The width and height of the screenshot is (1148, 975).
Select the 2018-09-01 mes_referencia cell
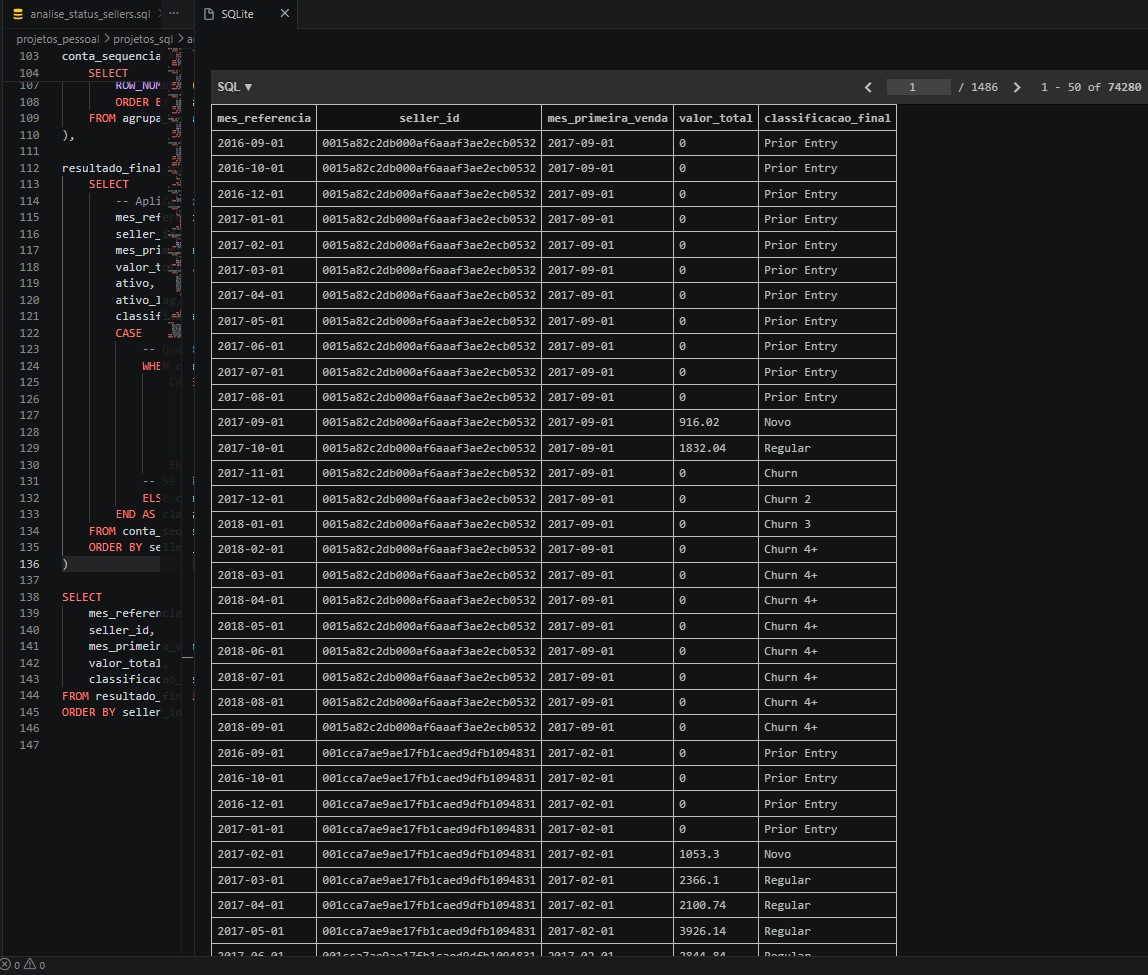(264, 728)
